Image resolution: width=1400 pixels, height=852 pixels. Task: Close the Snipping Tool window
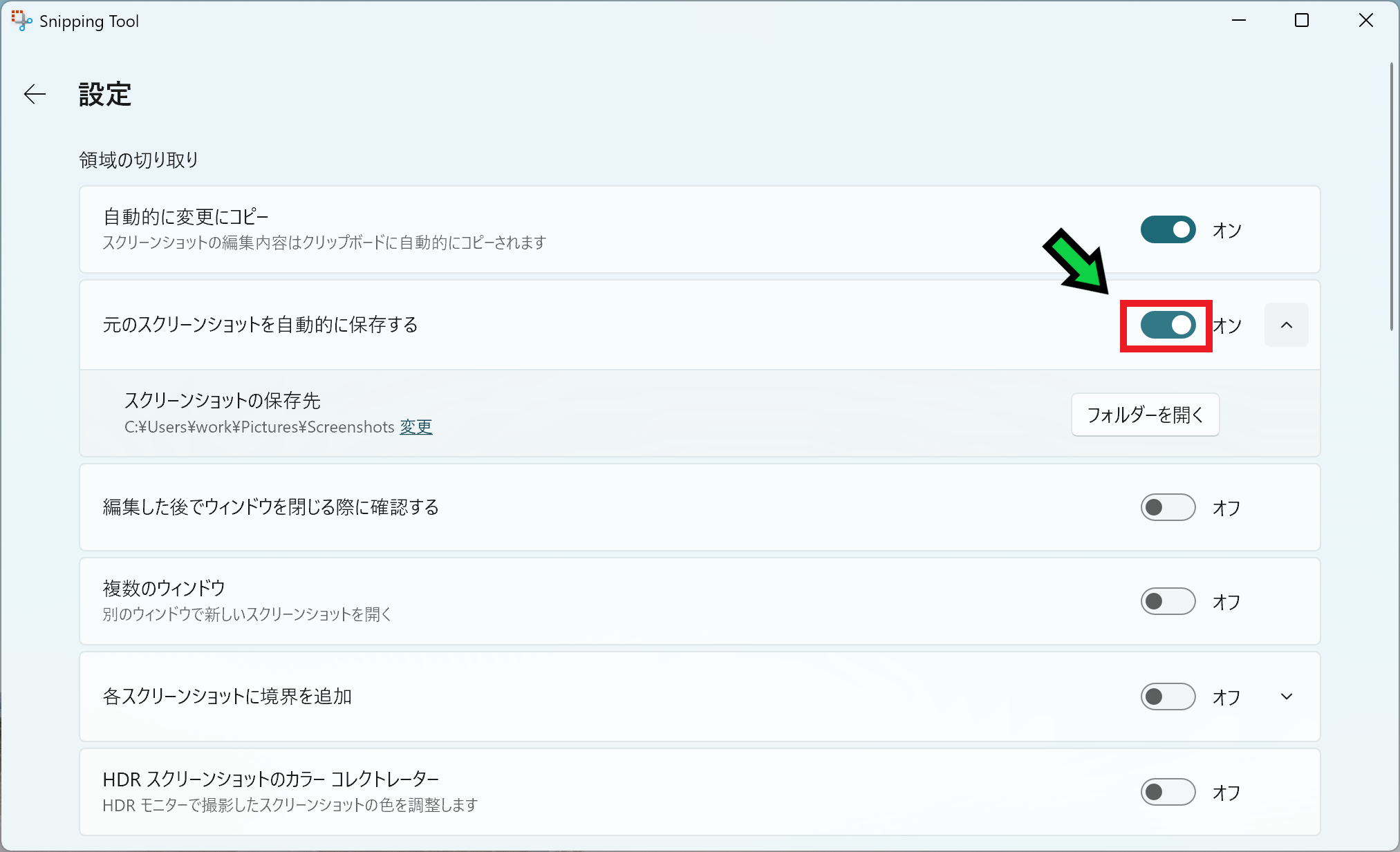click(x=1365, y=21)
